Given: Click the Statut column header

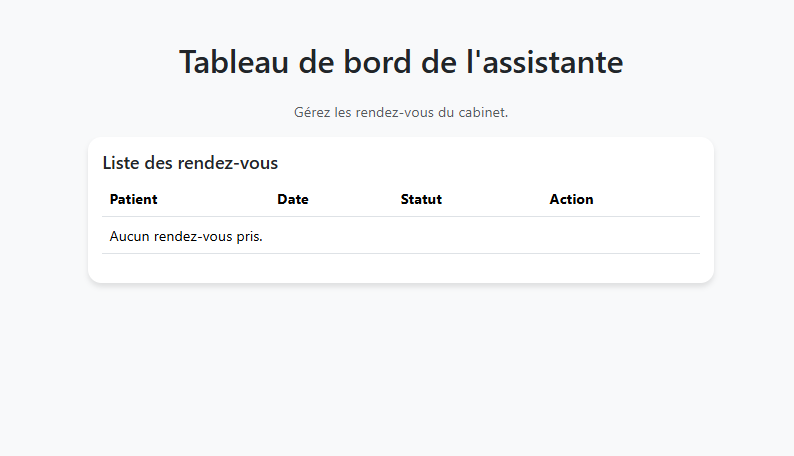Looking at the screenshot, I should click(421, 199).
